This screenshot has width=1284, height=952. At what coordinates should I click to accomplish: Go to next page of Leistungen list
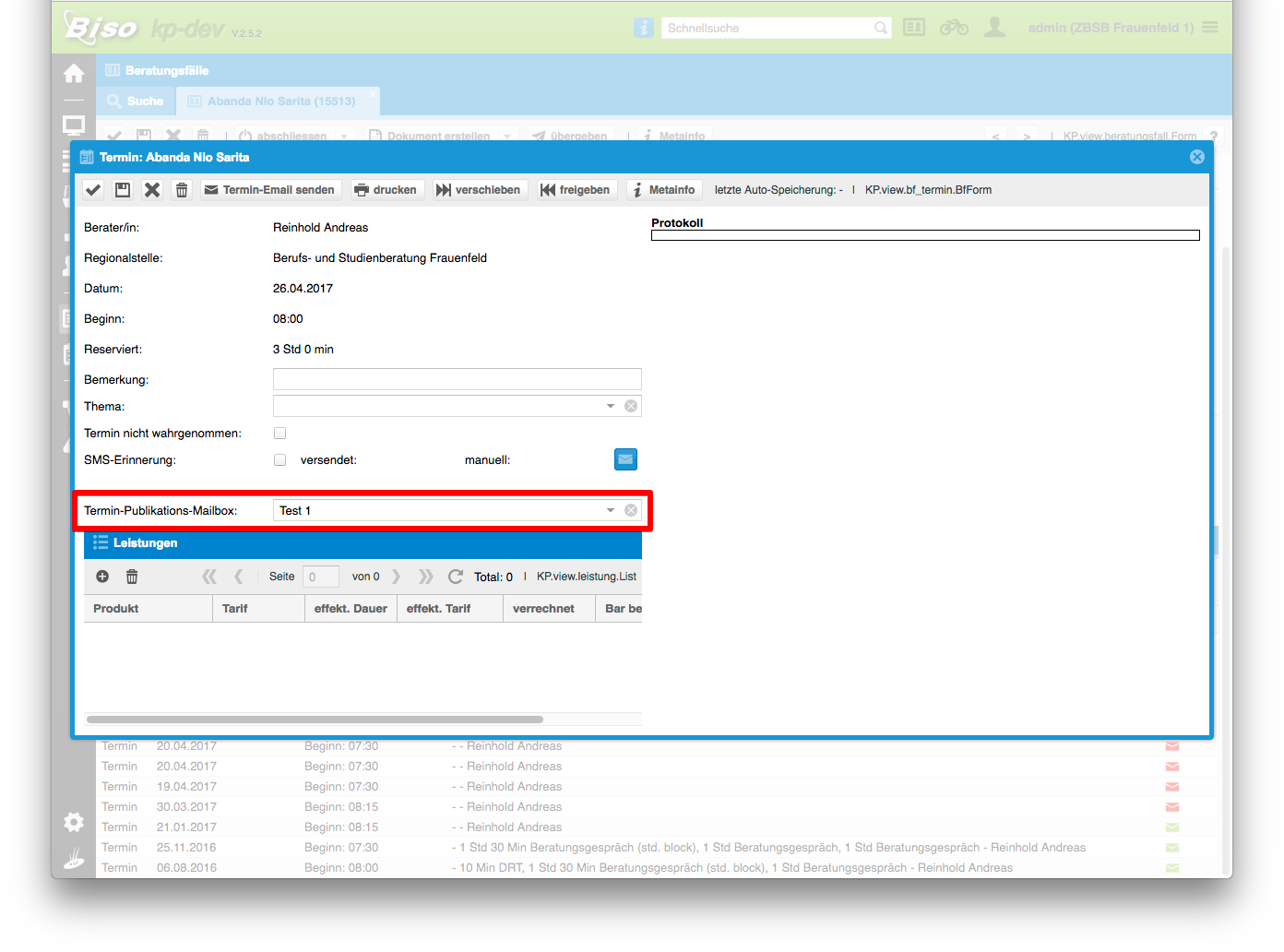[x=397, y=577]
